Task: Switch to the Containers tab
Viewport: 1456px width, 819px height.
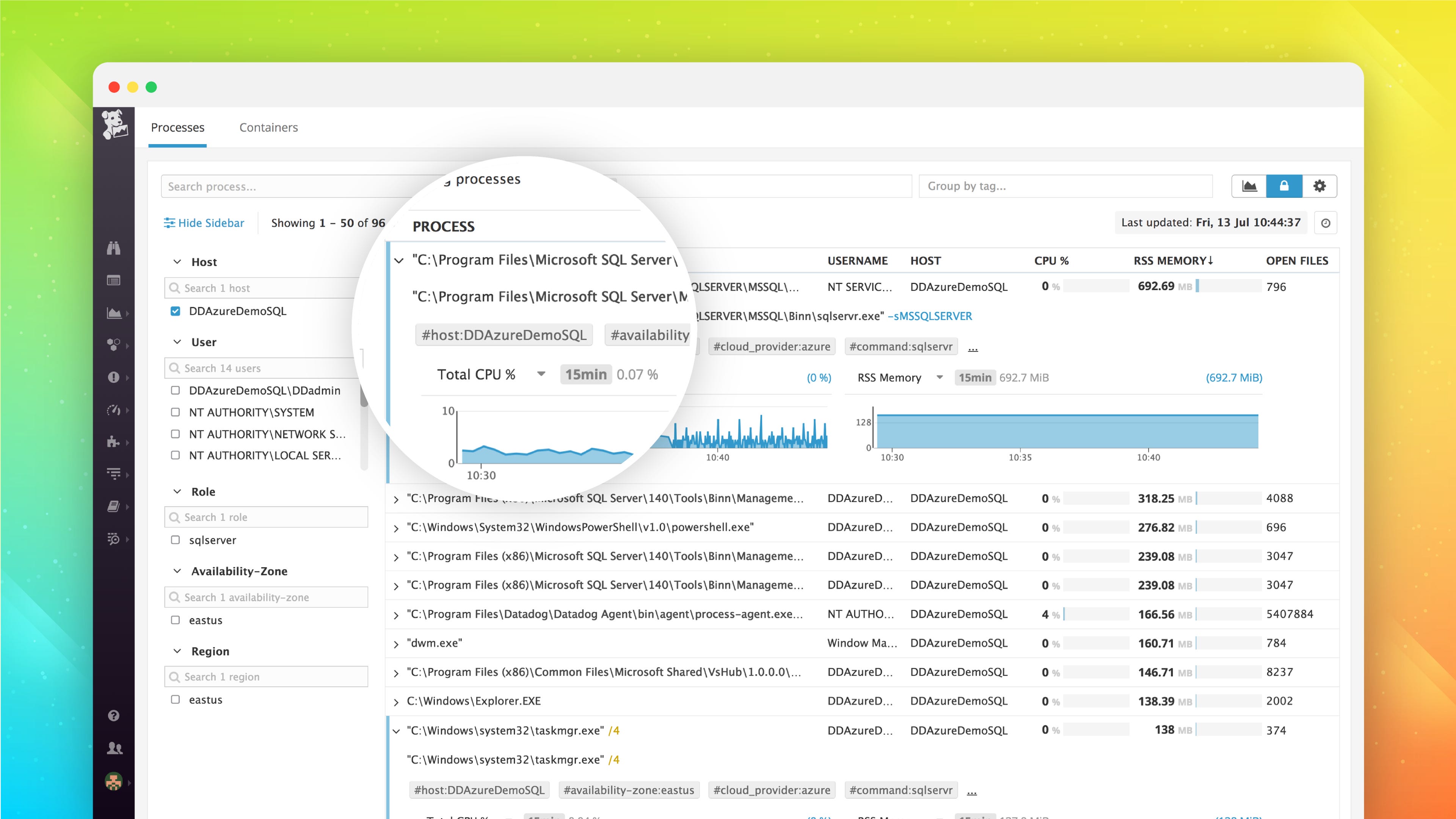Action: (x=268, y=128)
